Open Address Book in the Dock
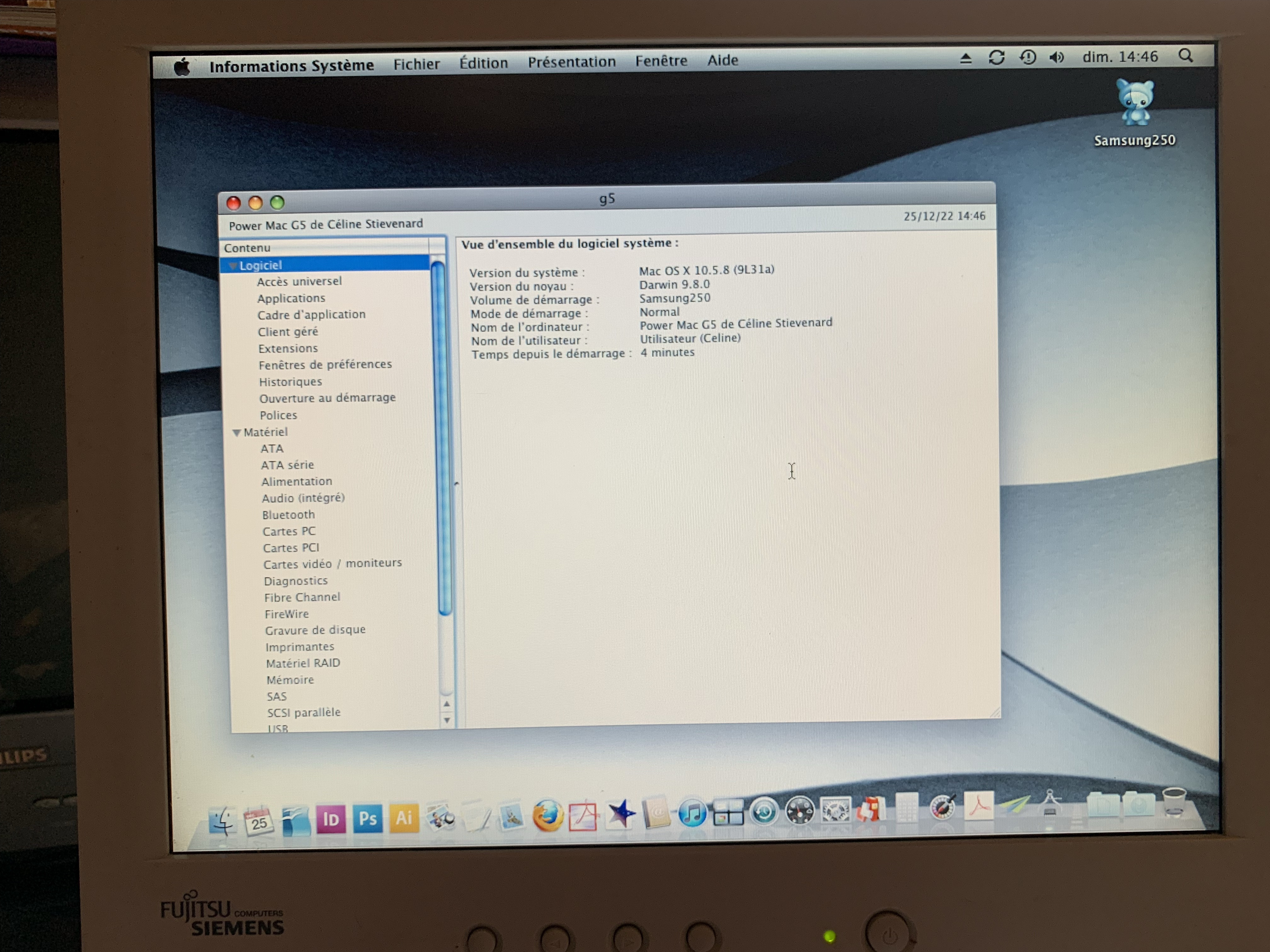Screen dimensions: 1270x952 (x=656, y=814)
